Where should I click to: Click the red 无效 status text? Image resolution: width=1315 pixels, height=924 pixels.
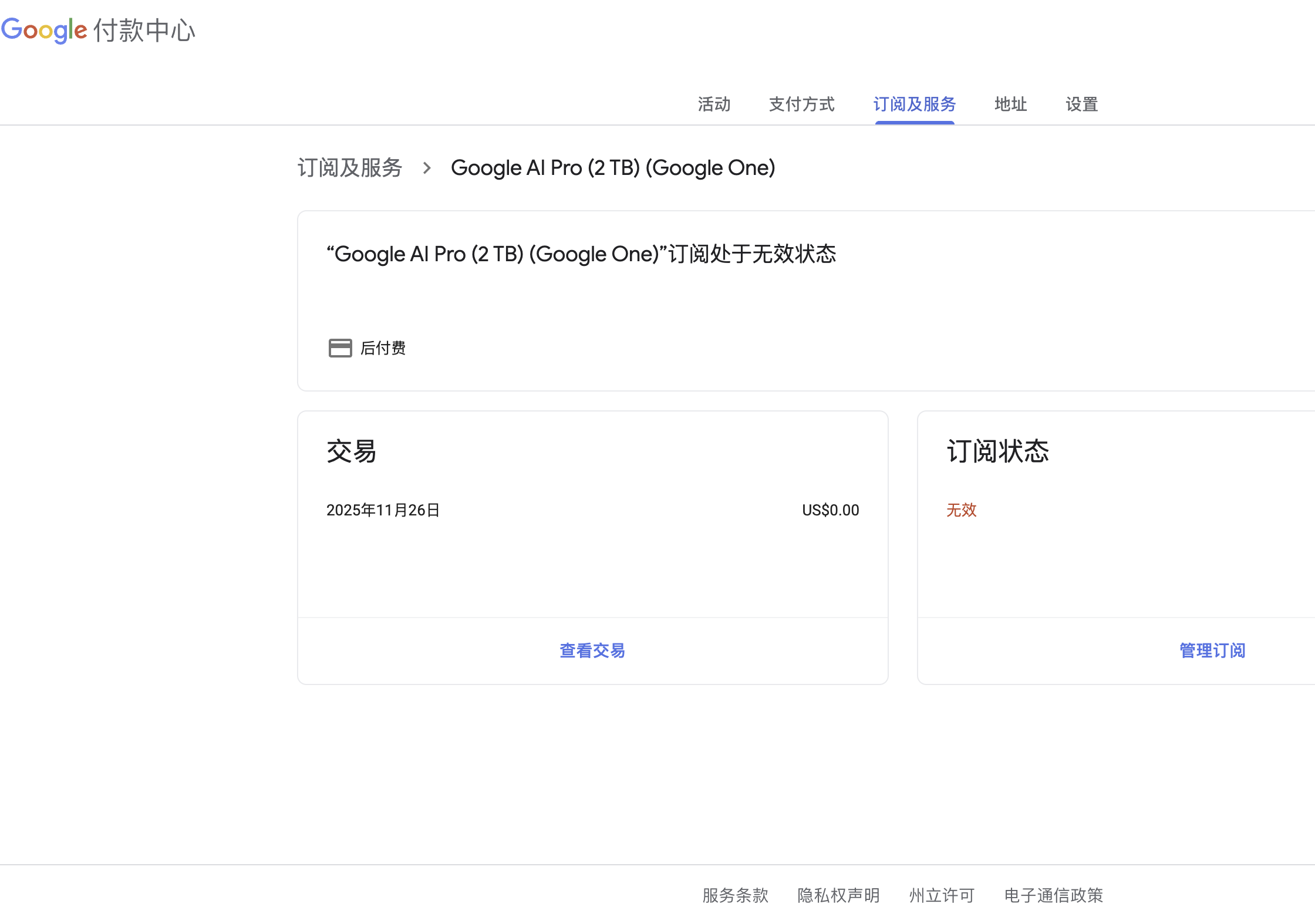click(x=961, y=510)
